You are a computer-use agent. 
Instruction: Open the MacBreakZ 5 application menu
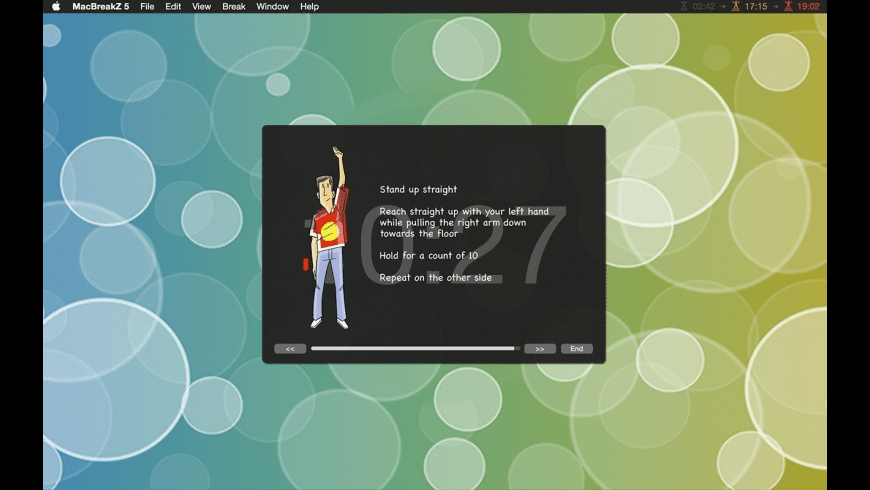(100, 7)
